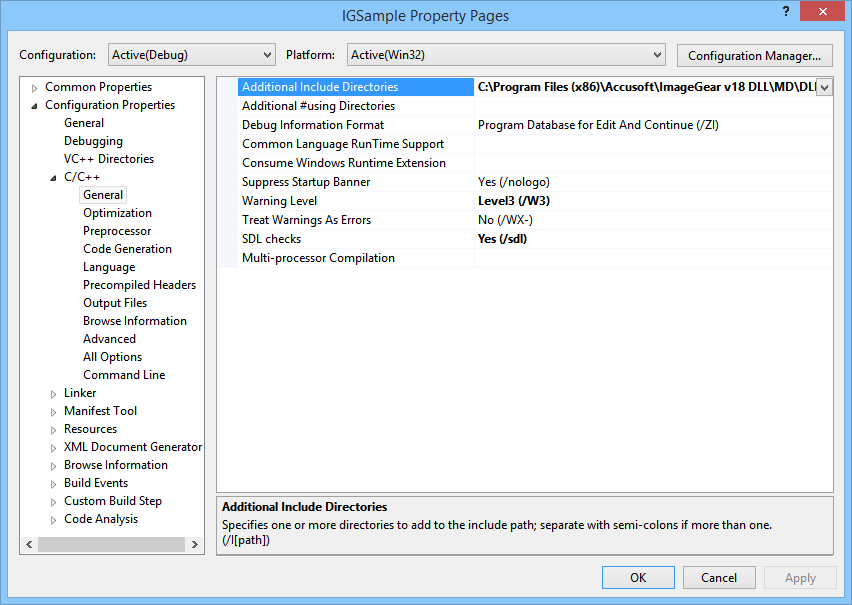Expand the Linker node arrow

tap(54, 394)
